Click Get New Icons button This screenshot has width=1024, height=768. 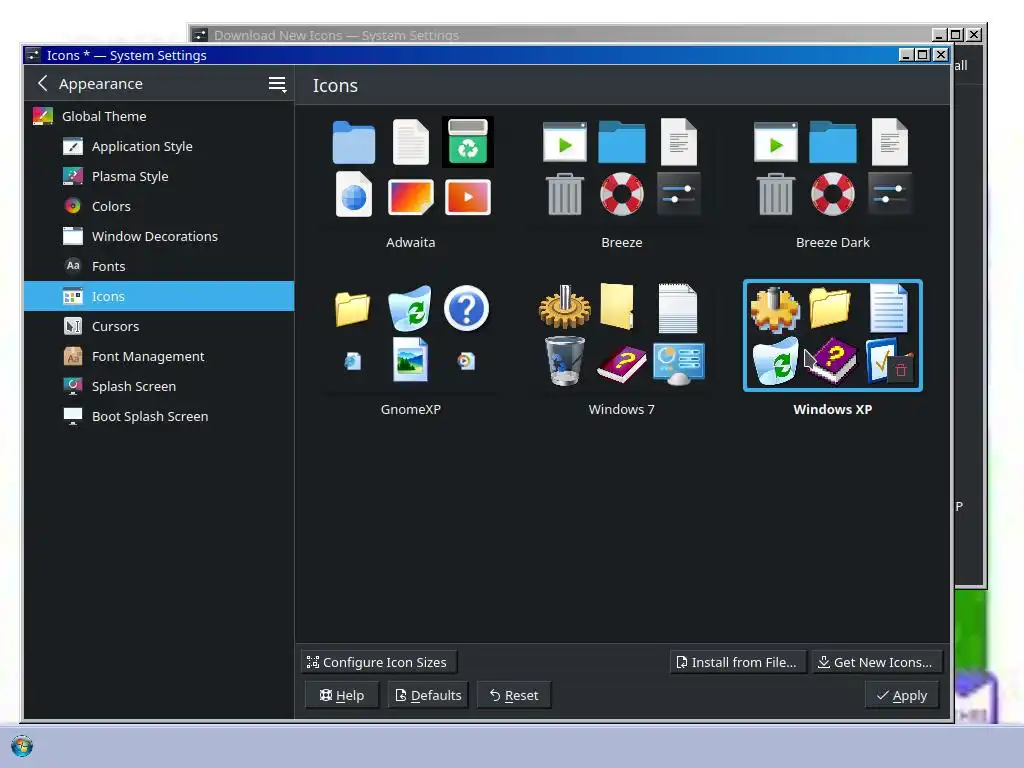(x=876, y=662)
